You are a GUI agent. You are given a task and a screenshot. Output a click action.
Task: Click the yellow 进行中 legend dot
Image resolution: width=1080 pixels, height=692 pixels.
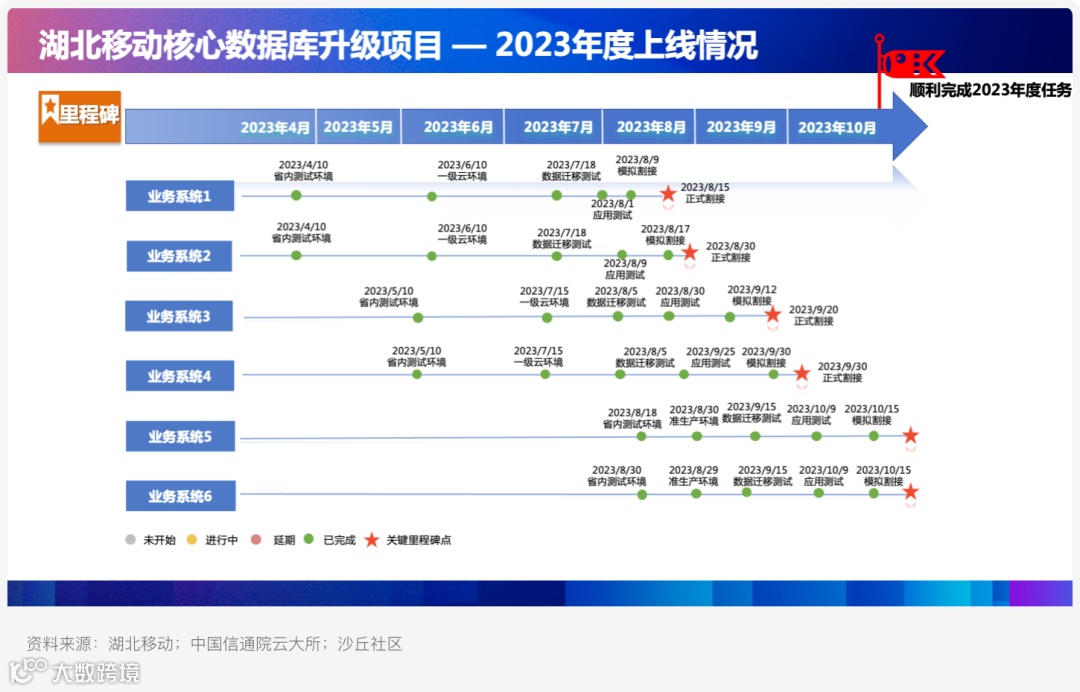(x=192, y=539)
